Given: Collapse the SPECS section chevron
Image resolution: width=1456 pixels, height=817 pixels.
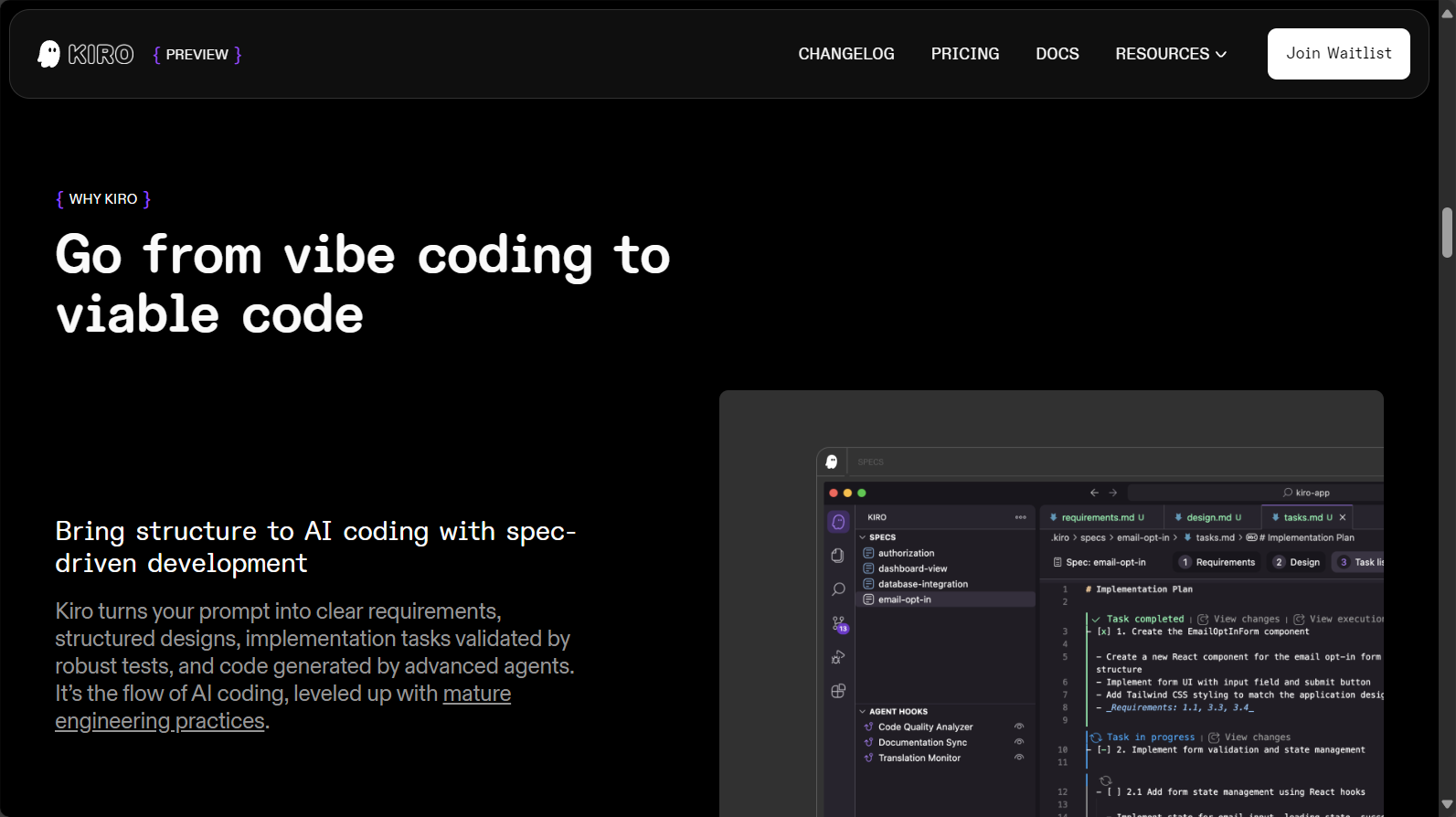Looking at the screenshot, I should pyautogui.click(x=862, y=537).
